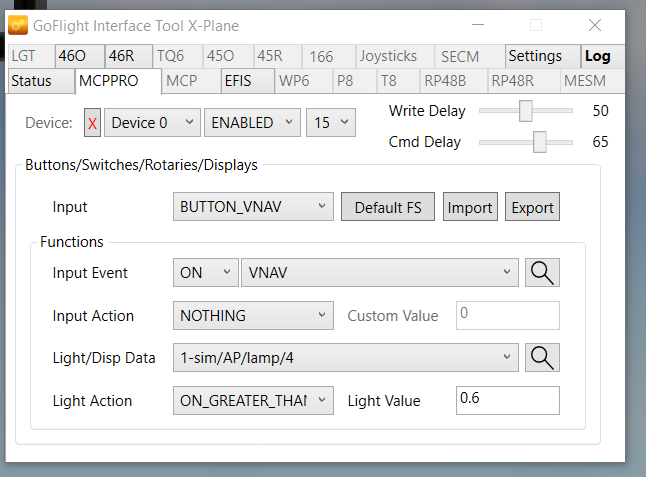Open the Light Action ON_GREATER_THAN dropdown
The image size is (646, 477).
pos(253,400)
